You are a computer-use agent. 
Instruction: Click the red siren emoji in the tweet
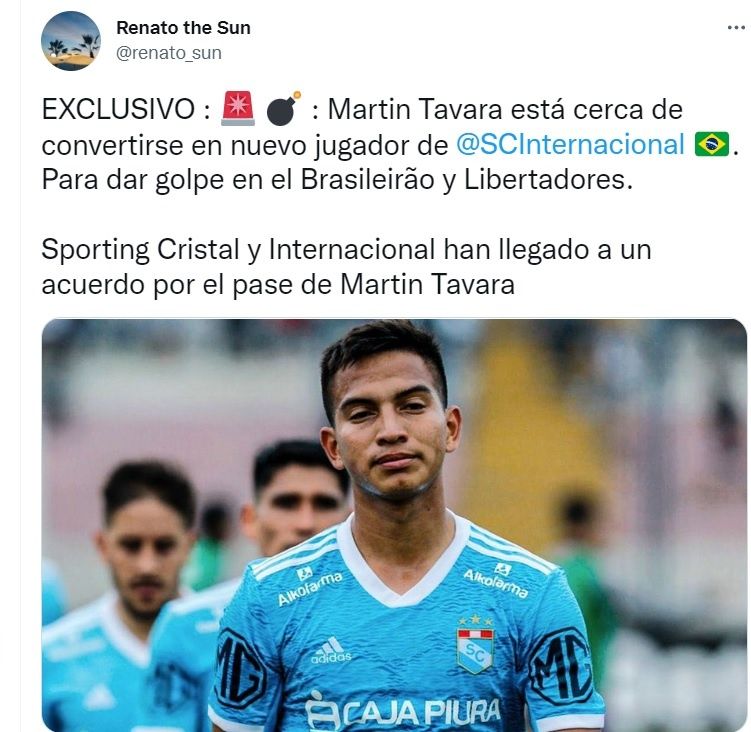point(238,108)
